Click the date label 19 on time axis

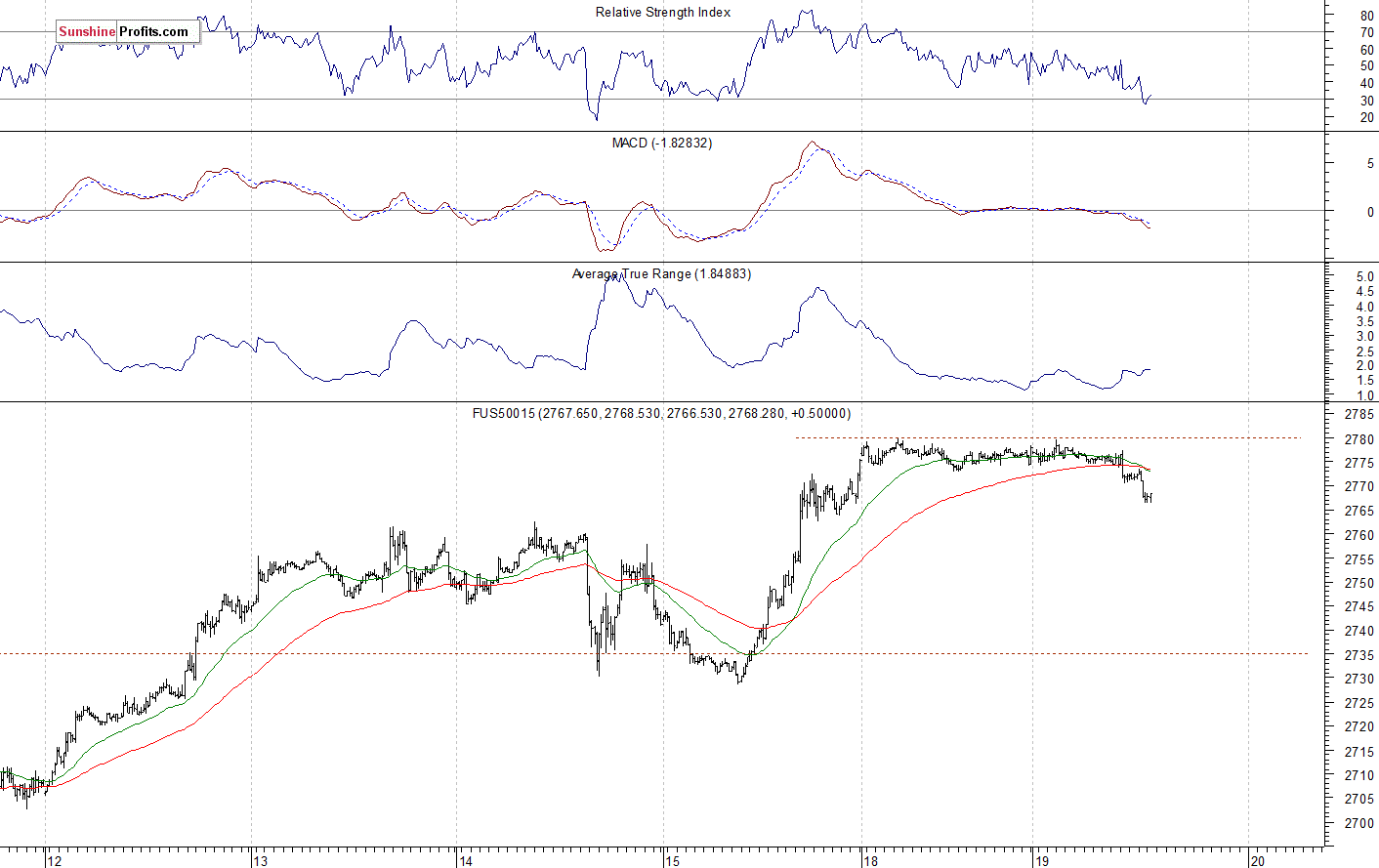(1042, 860)
